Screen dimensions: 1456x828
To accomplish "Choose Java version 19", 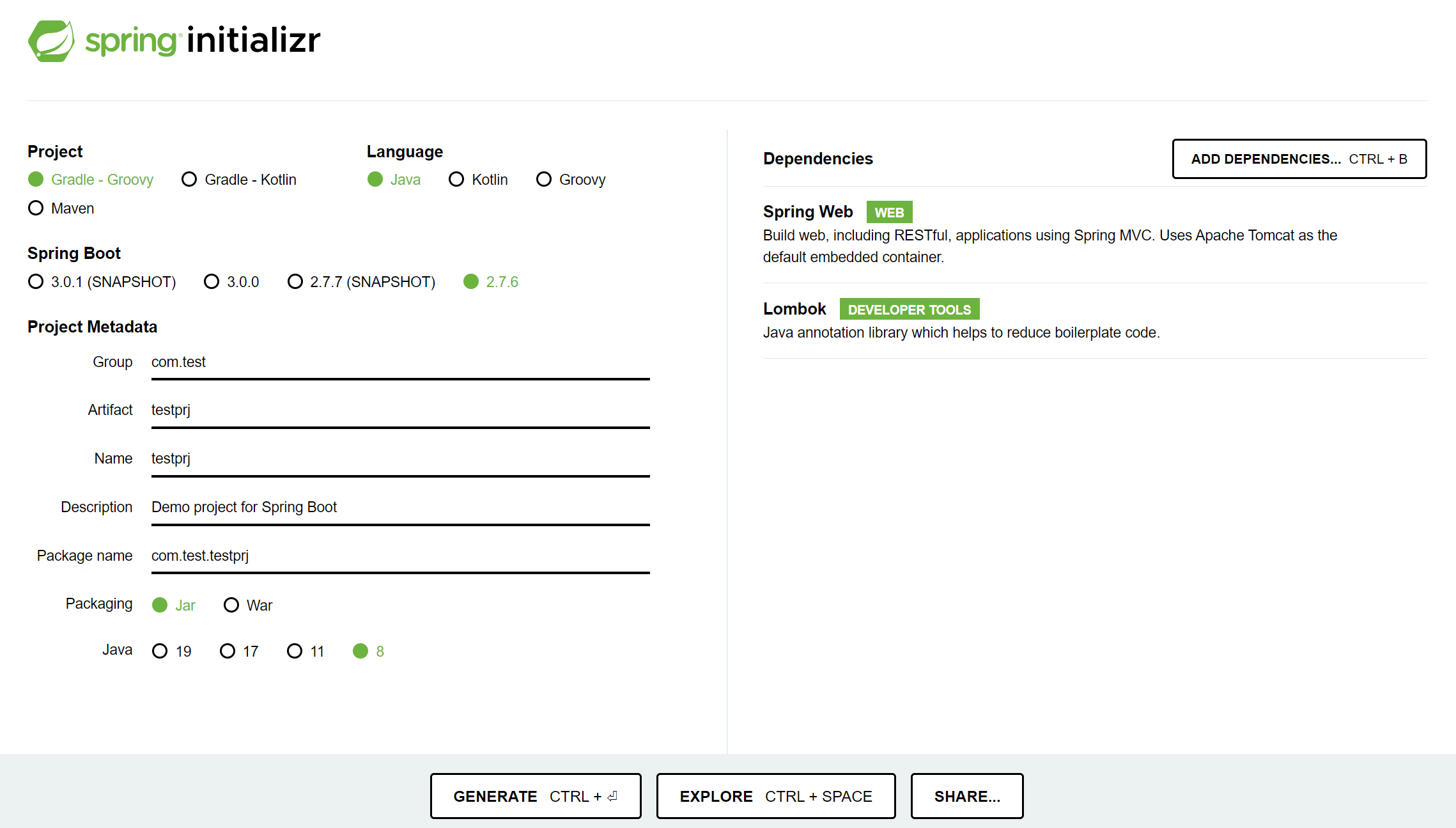I will click(x=160, y=651).
